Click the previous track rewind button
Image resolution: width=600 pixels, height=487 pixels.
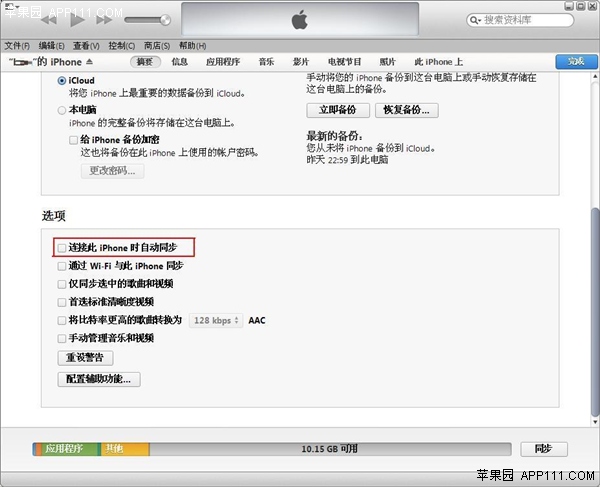point(49,20)
